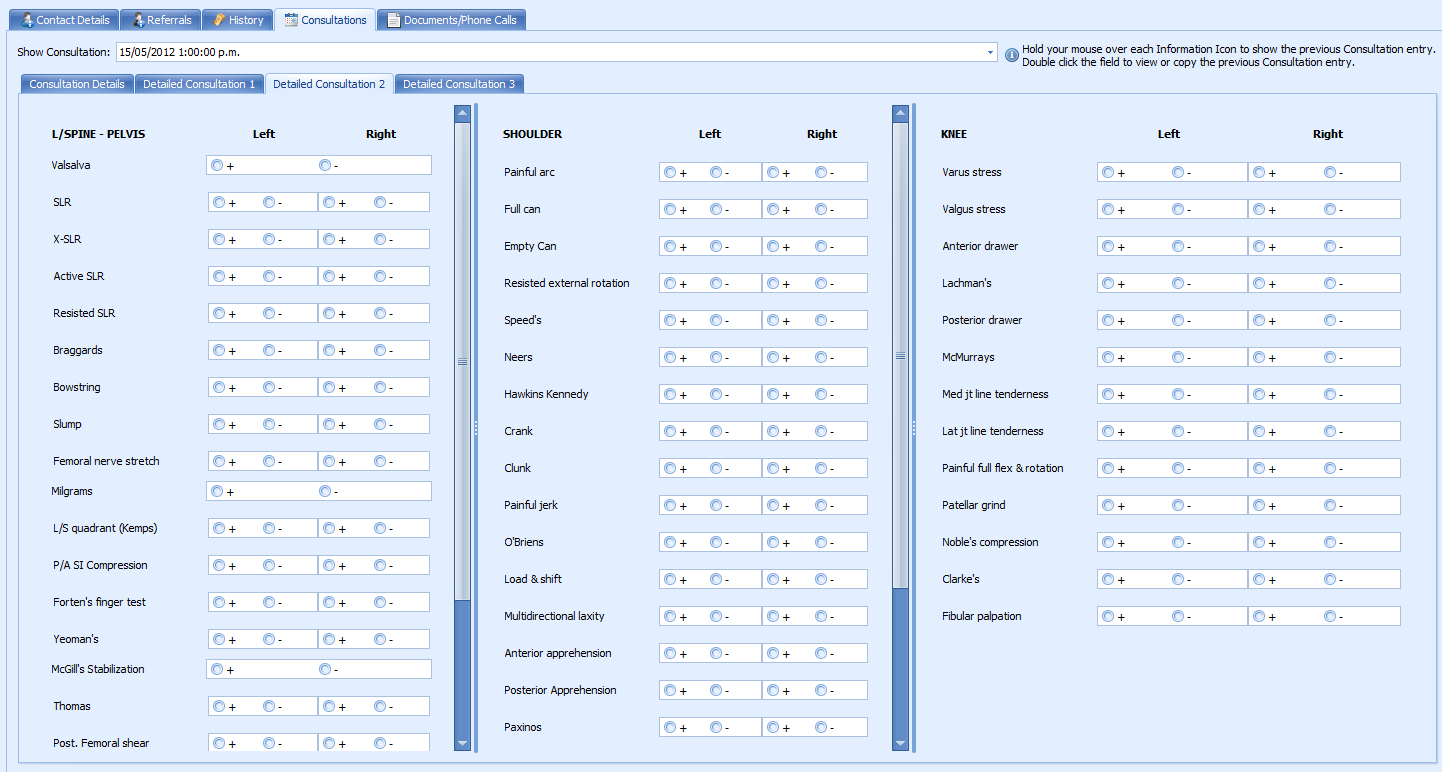Click L/Spine panel scroll down arrow
Image resolution: width=1442 pixels, height=772 pixels.
462,743
